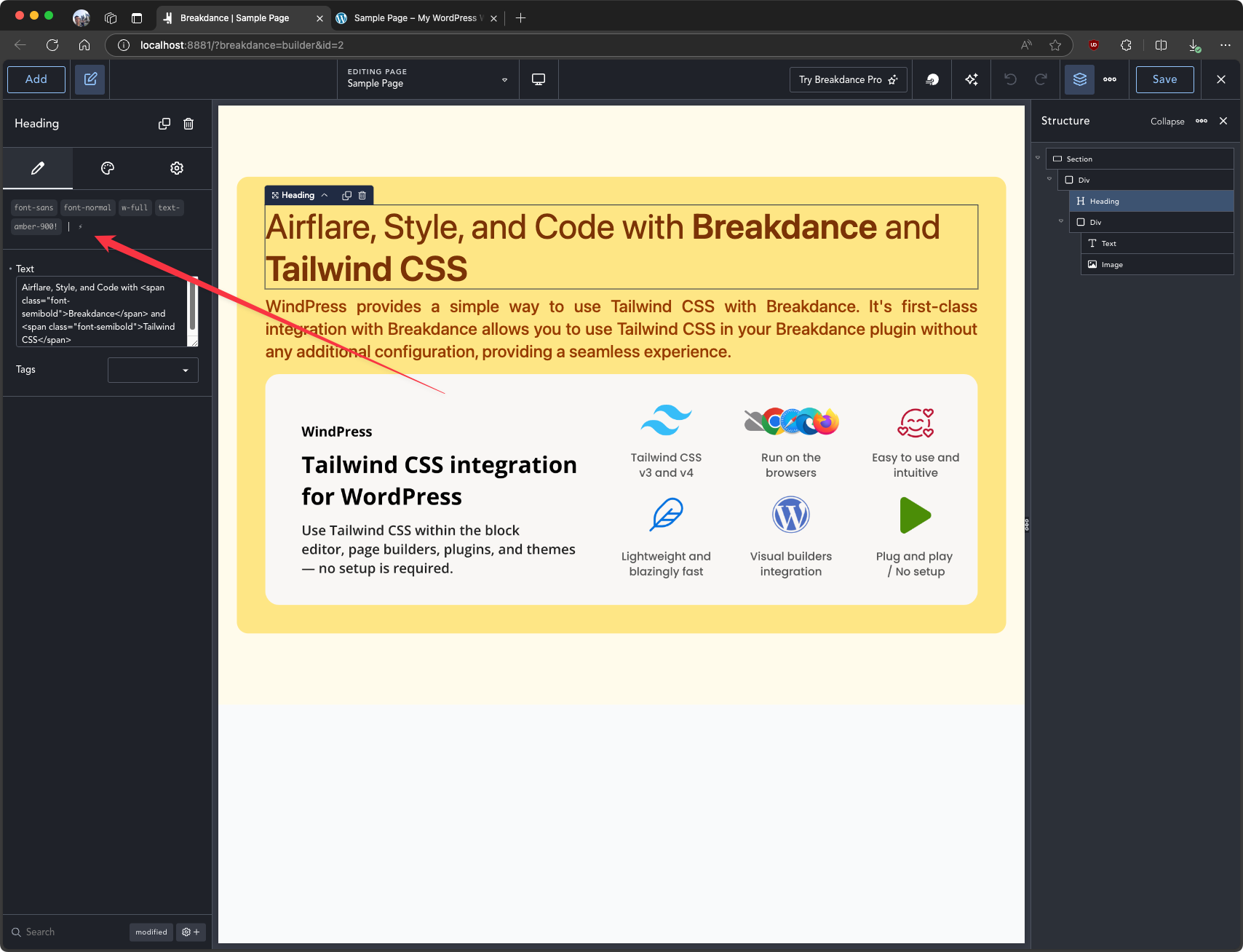Delete the Heading element using trash icon
Viewport: 1243px width, 952px height.
click(x=188, y=124)
